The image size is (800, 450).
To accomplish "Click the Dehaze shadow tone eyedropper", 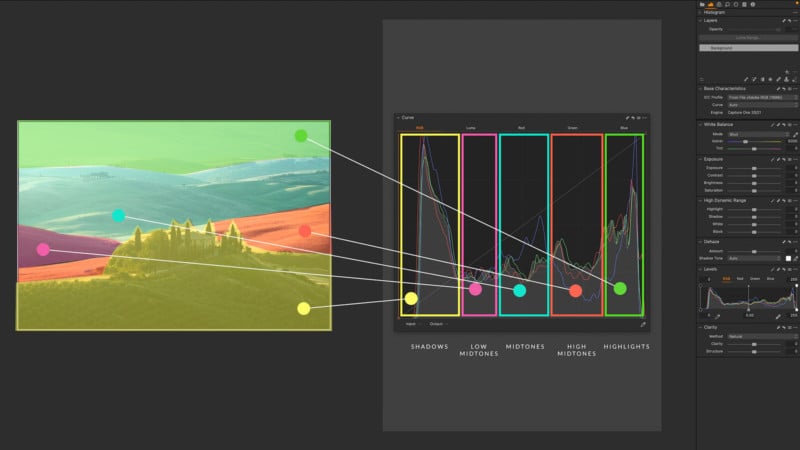I will [x=795, y=259].
